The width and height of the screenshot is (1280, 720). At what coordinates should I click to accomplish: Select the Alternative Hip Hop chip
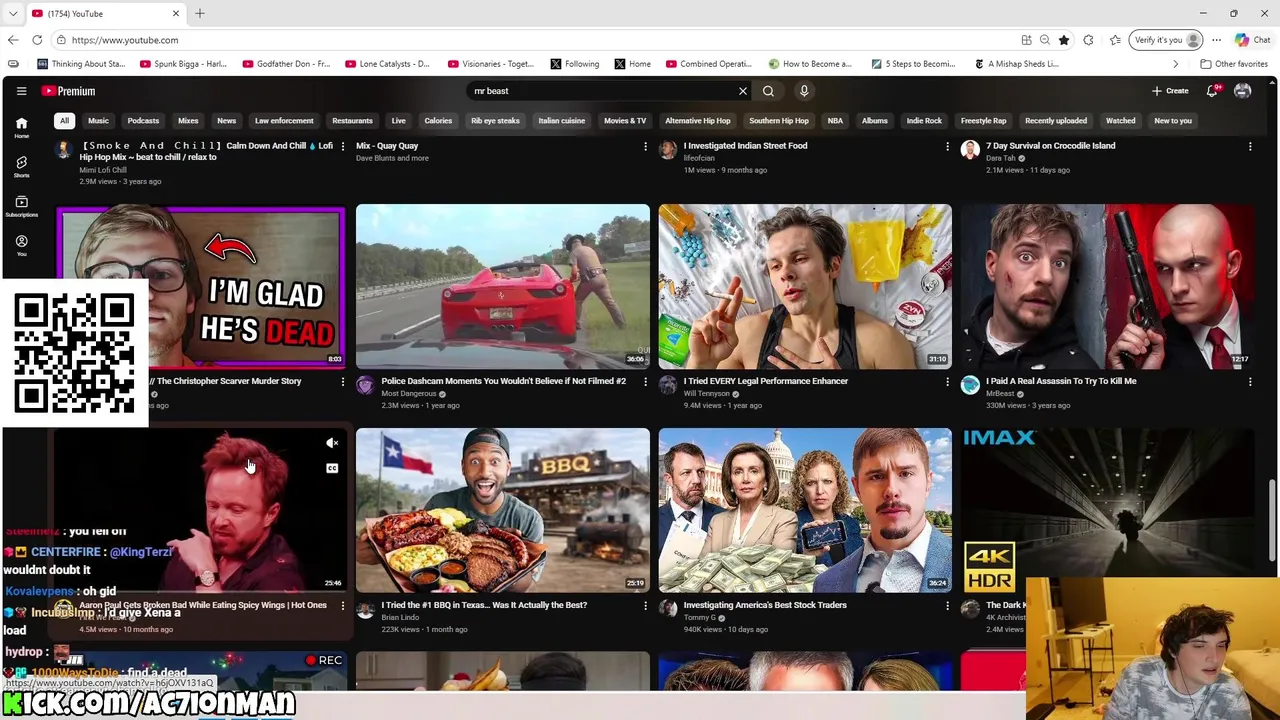(698, 121)
